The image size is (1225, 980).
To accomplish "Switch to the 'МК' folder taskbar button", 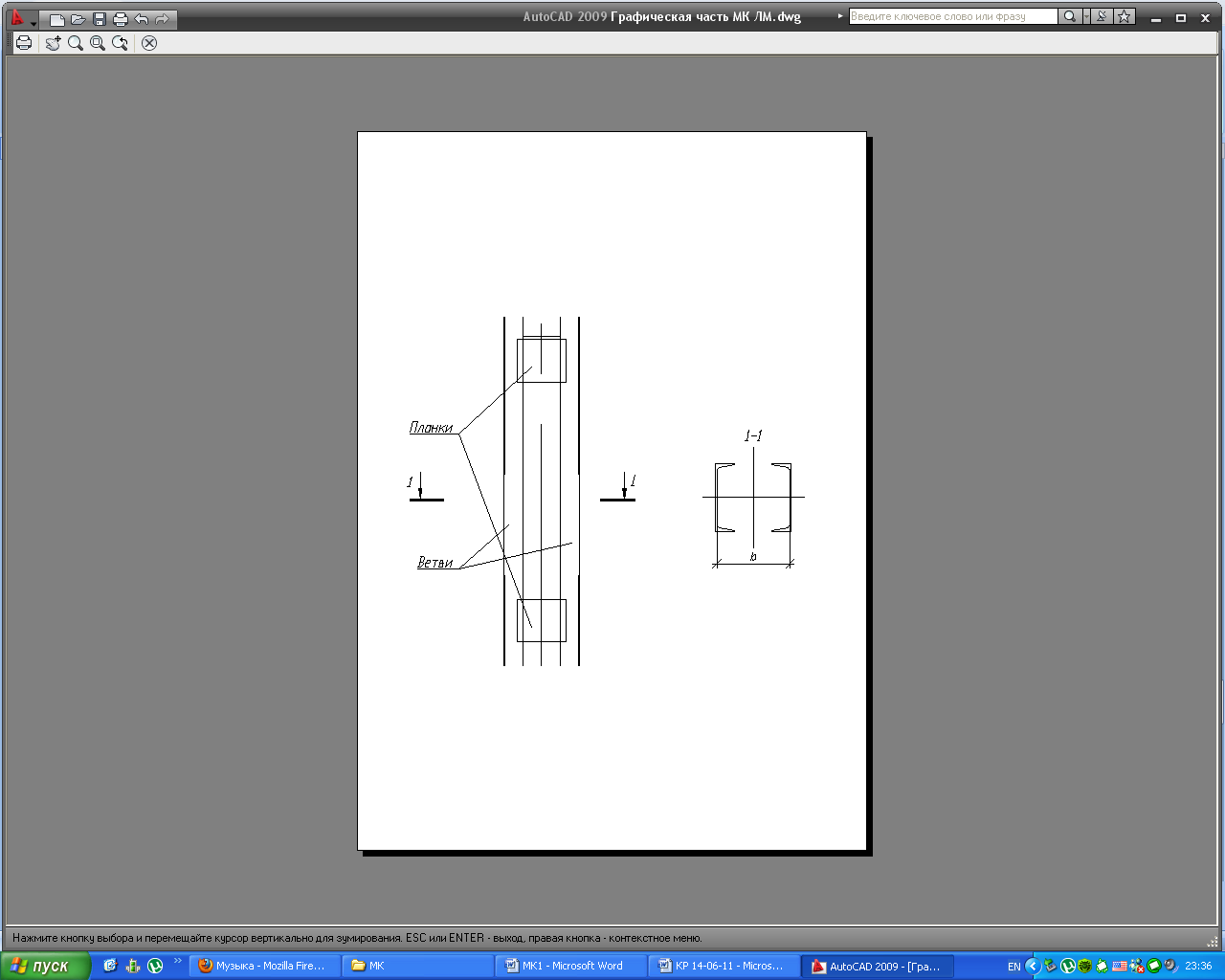I will point(417,966).
